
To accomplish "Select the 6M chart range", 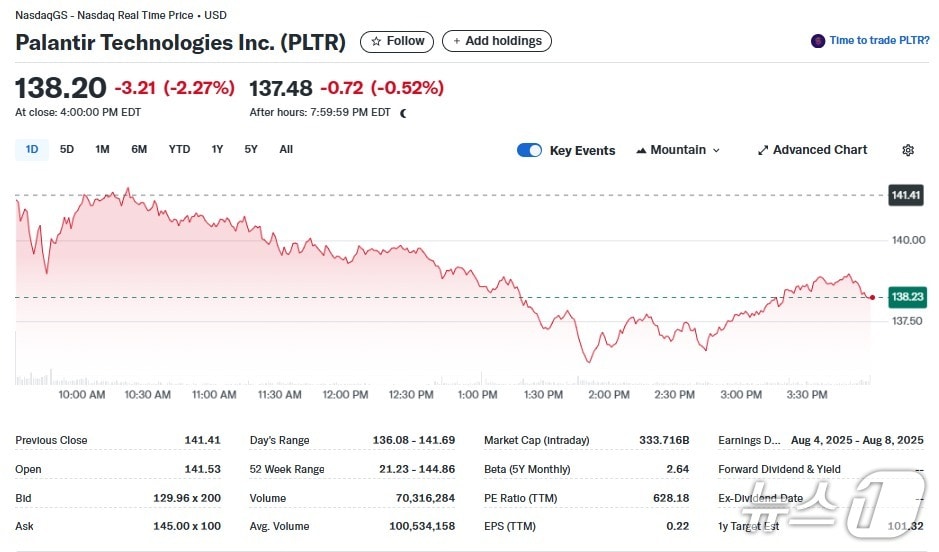I will point(139,149).
